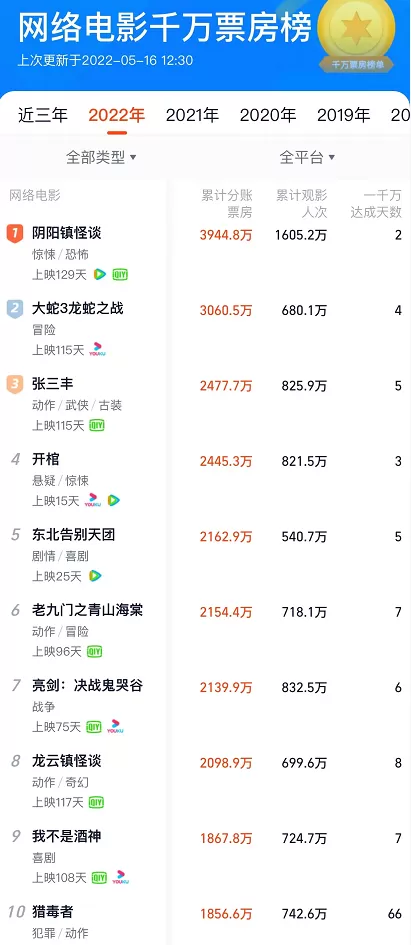This screenshot has width=411, height=945.
Task: Expand the 全平台 platform filter
Action: click(307, 158)
